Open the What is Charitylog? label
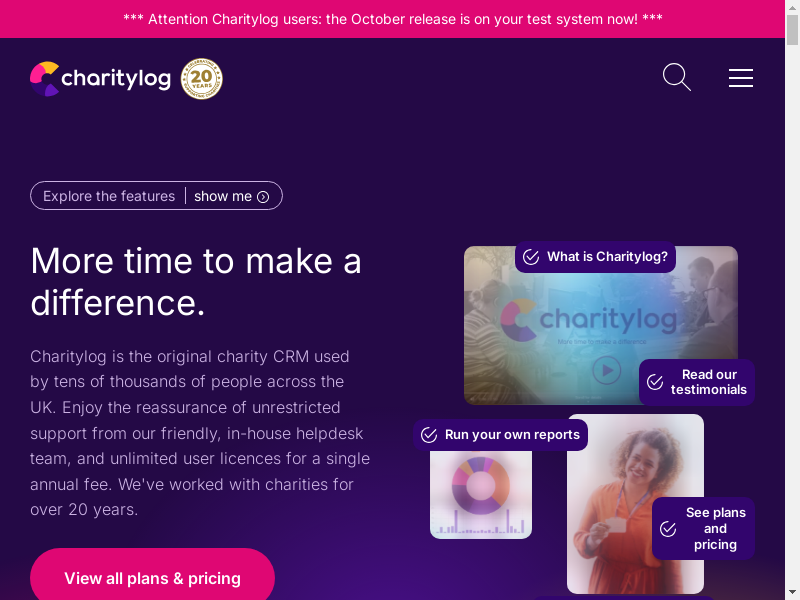Viewport: 800px width, 600px height. coord(607,257)
